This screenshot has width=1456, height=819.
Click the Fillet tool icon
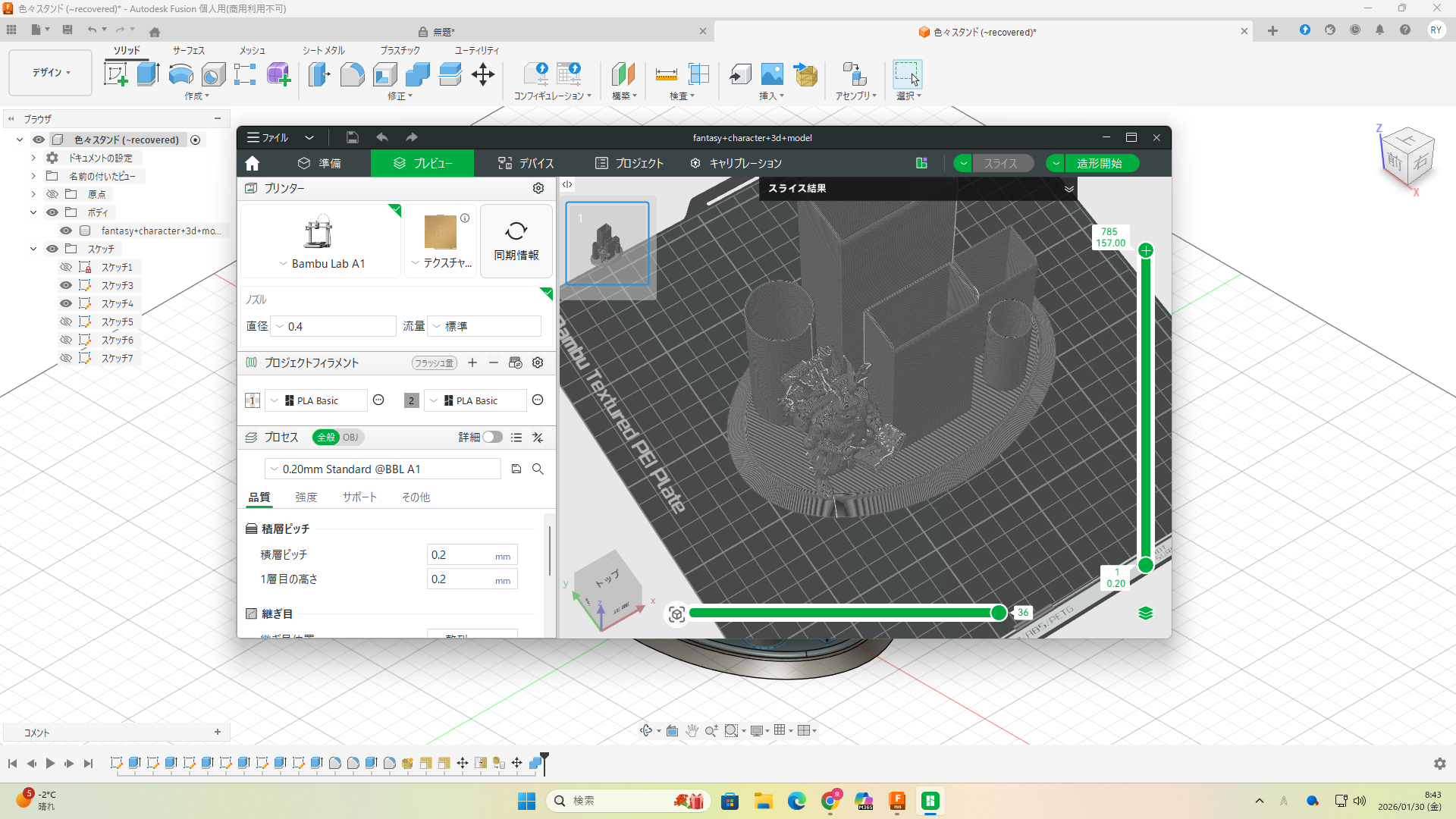point(352,74)
